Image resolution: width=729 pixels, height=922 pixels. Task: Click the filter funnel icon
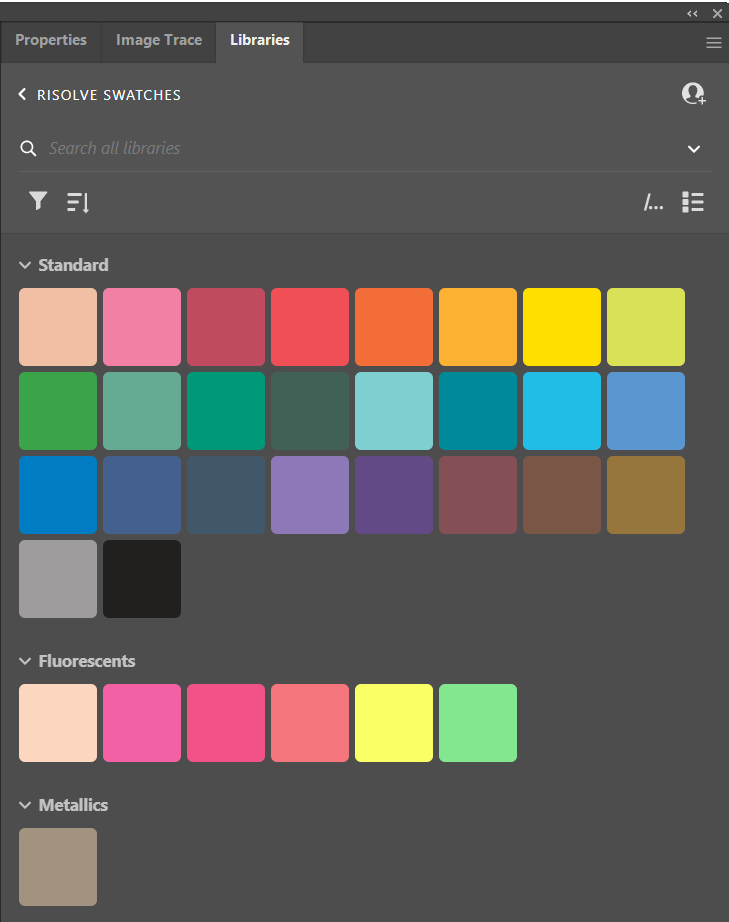pyautogui.click(x=38, y=202)
